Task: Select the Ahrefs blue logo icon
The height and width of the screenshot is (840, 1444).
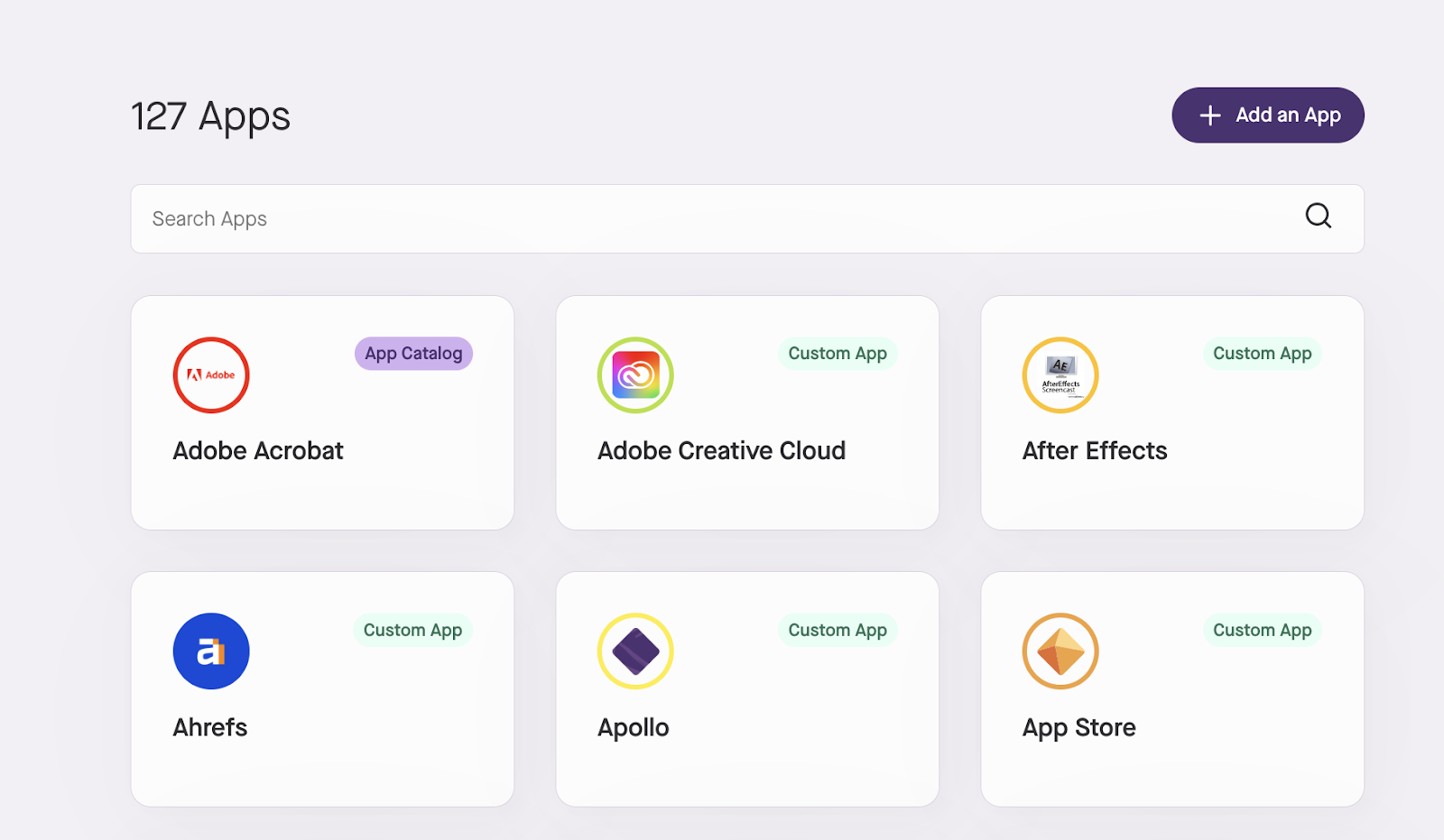Action: click(x=211, y=651)
